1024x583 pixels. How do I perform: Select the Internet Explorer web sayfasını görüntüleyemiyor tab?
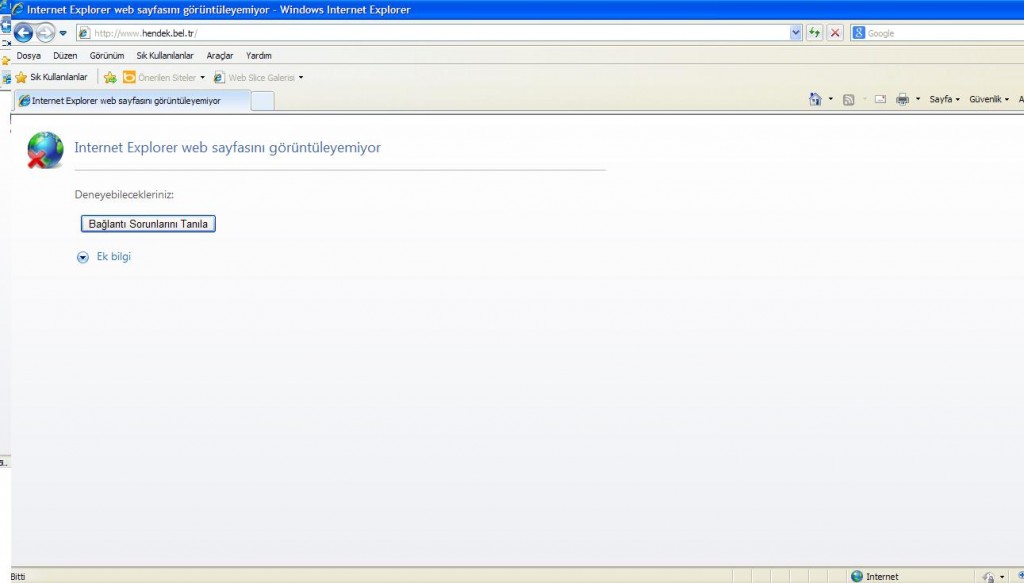tap(132, 101)
